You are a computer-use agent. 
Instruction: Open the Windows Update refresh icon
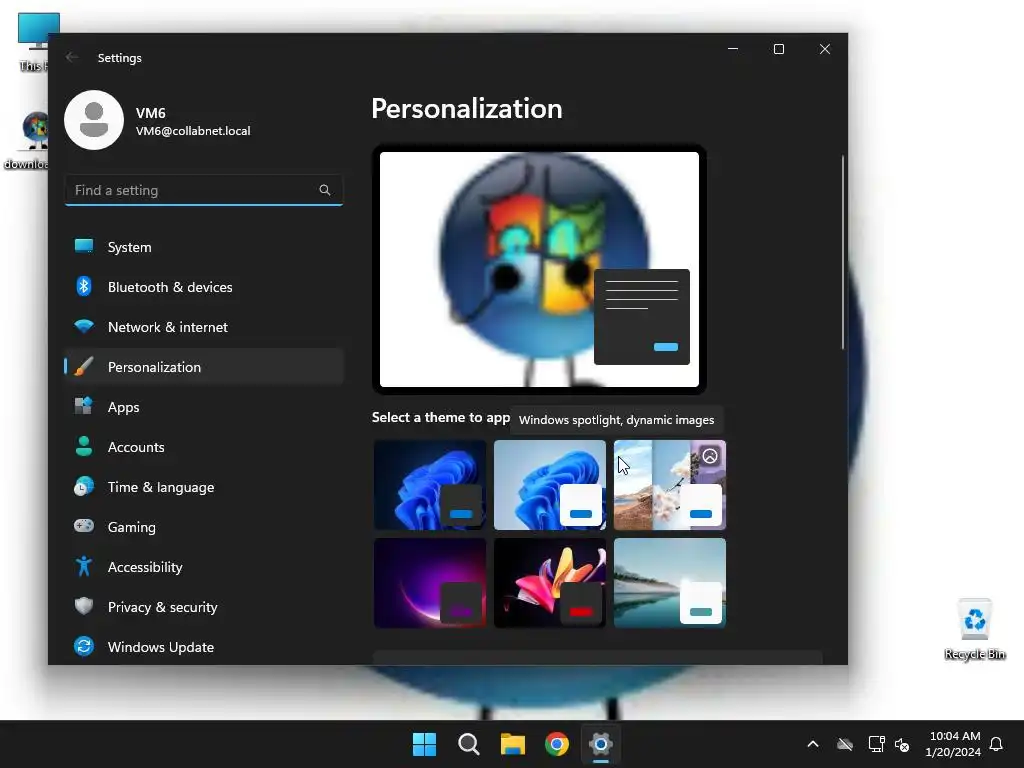pos(84,646)
